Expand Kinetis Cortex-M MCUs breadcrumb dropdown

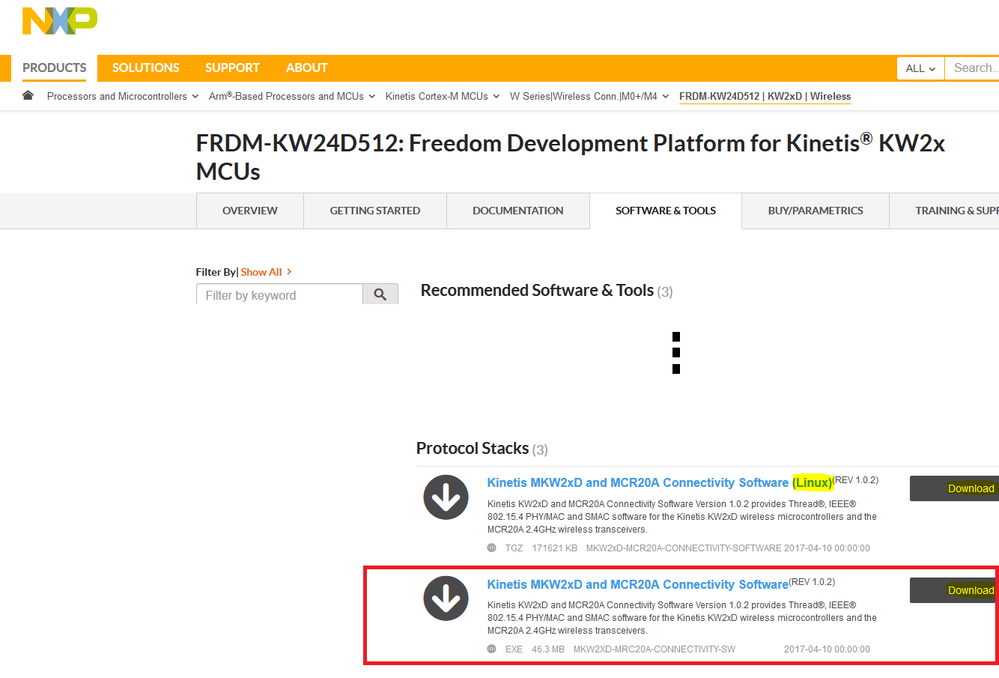point(442,96)
